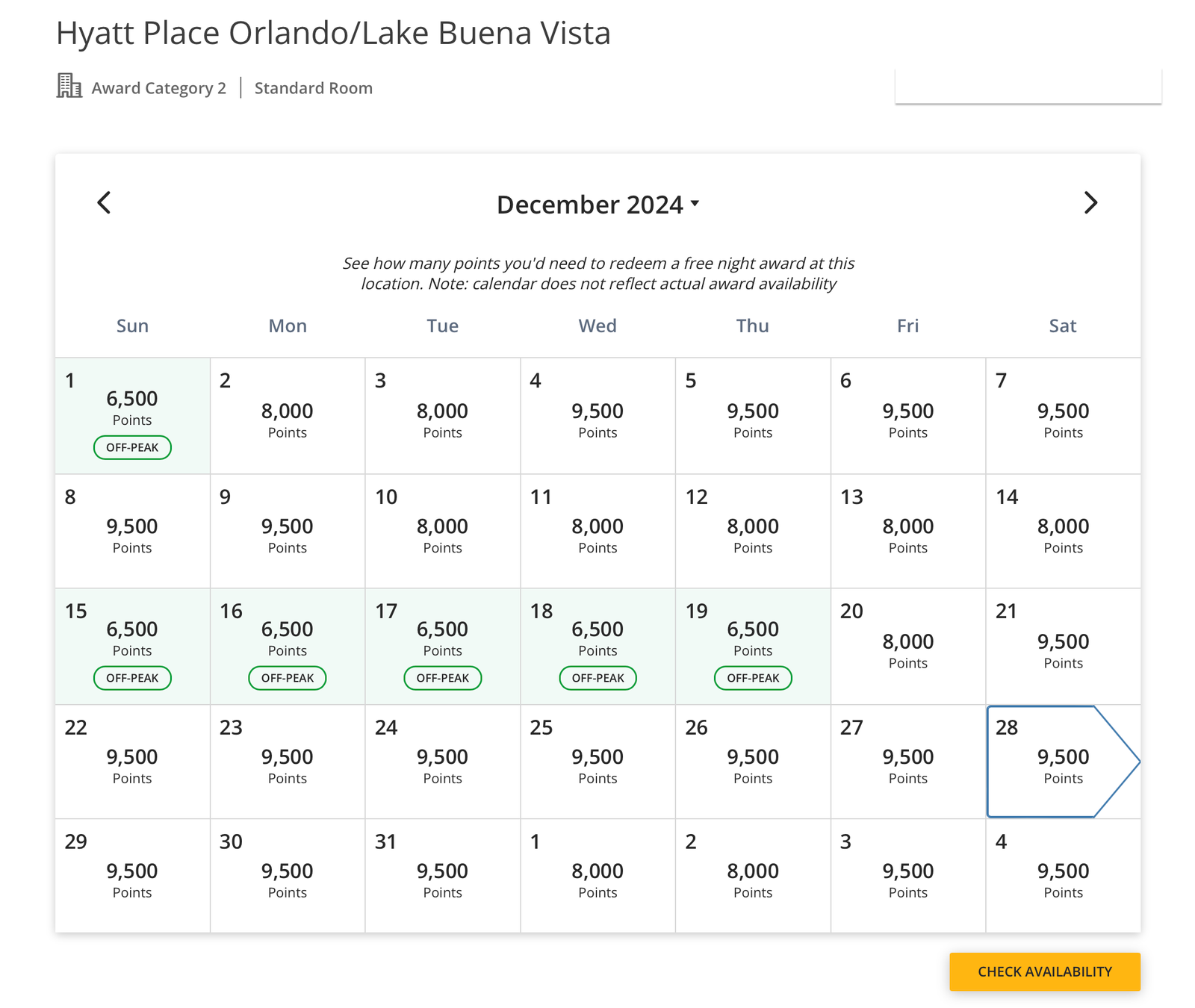Click the hotel building icon
The height and width of the screenshot is (1008, 1195).
point(69,86)
